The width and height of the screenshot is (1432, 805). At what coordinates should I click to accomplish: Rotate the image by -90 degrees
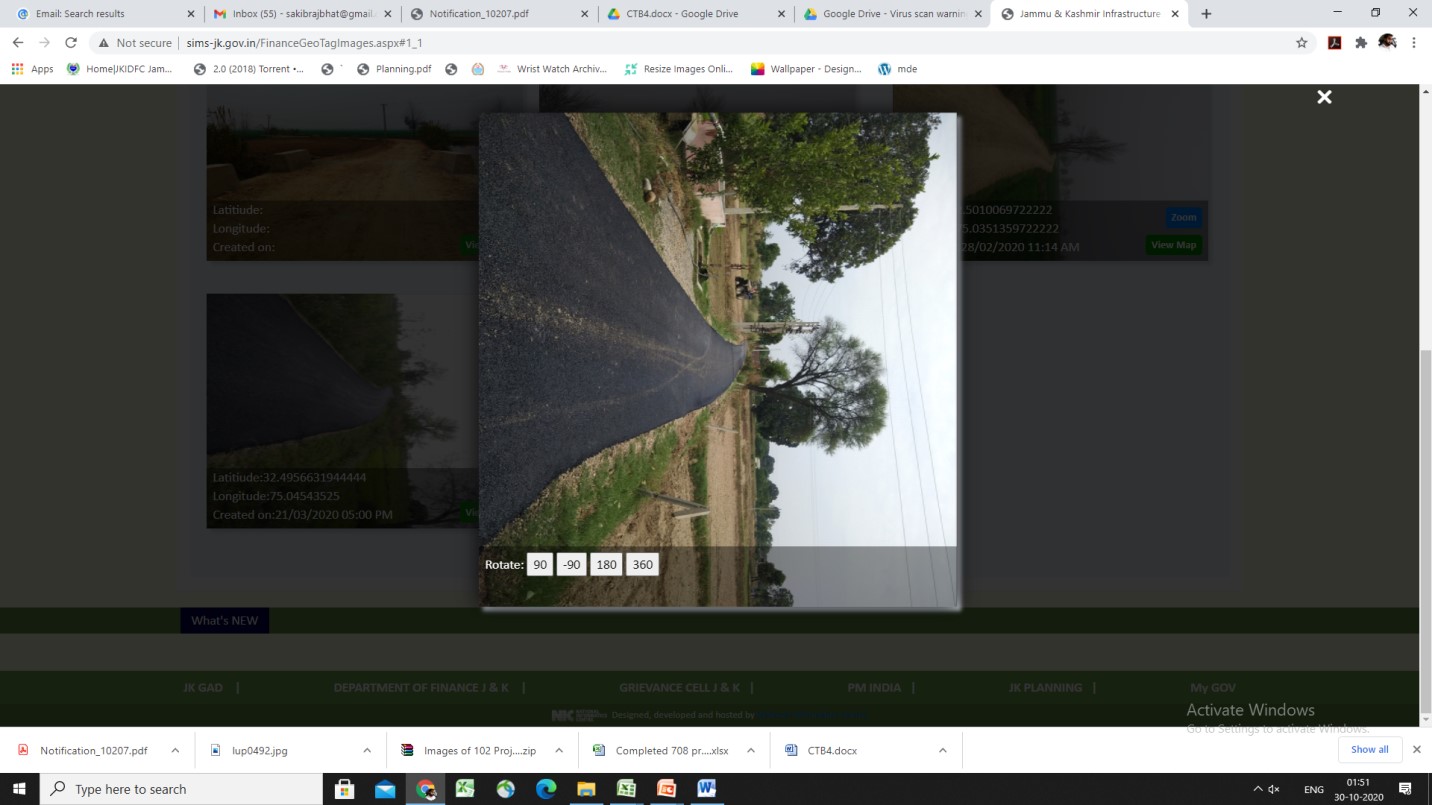click(x=571, y=564)
